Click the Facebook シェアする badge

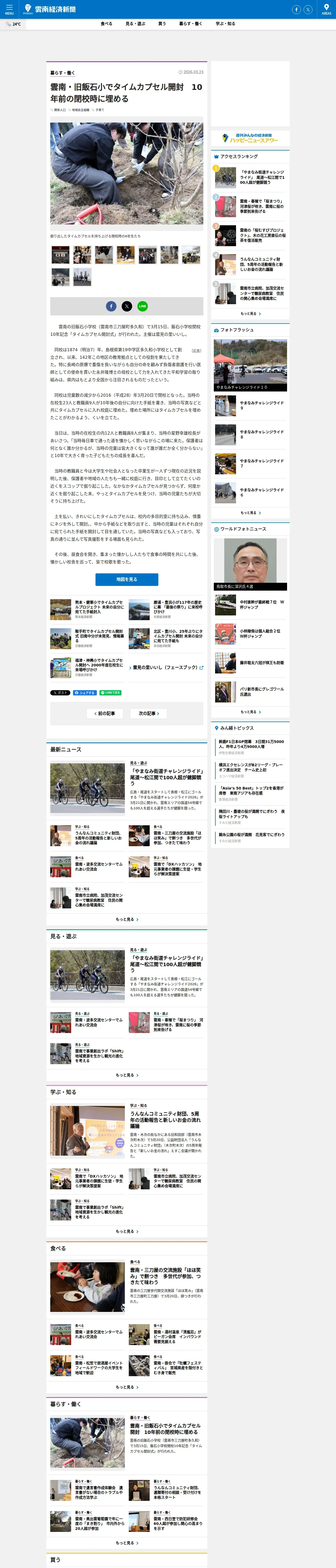point(85,693)
